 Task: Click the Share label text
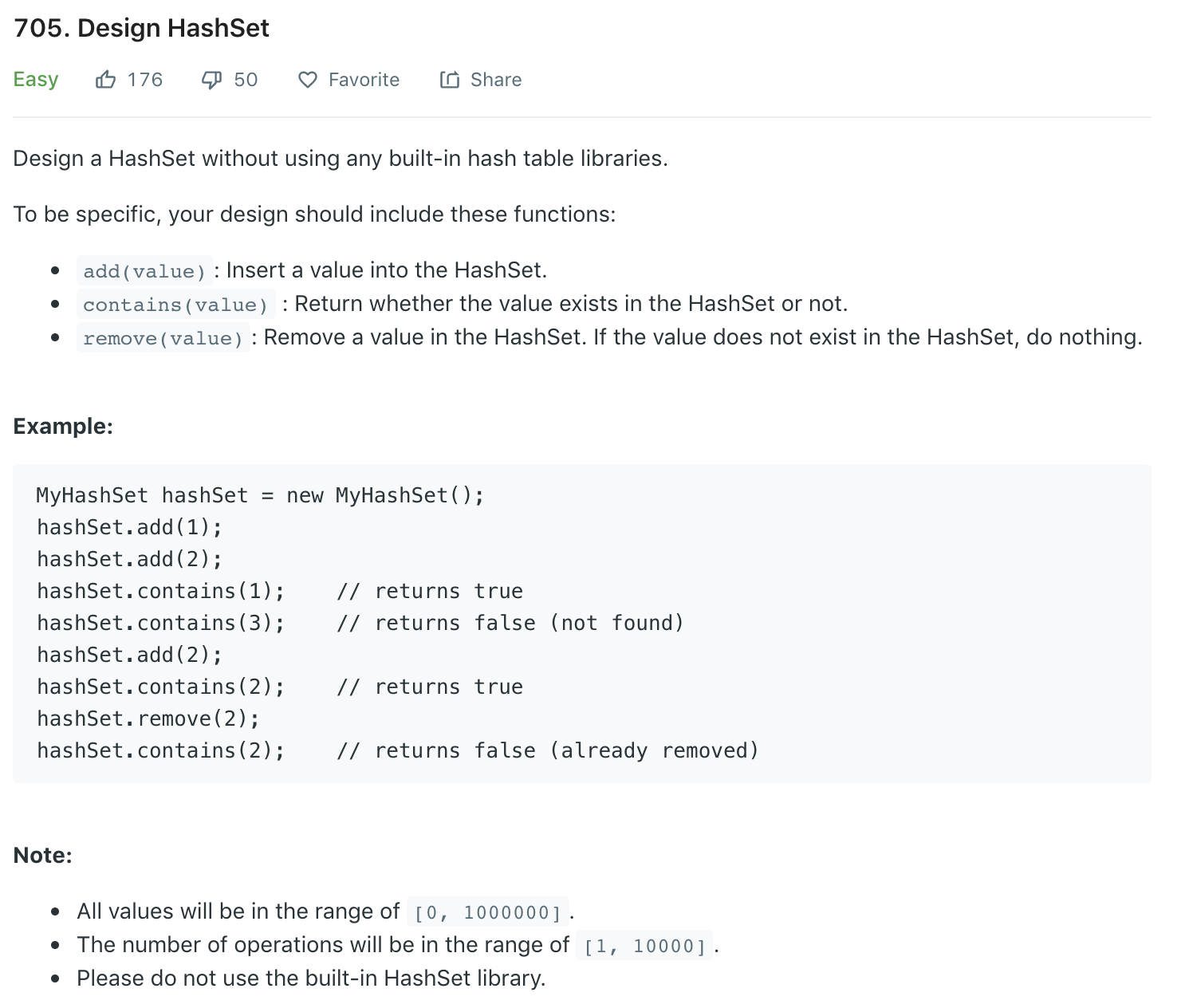point(495,80)
